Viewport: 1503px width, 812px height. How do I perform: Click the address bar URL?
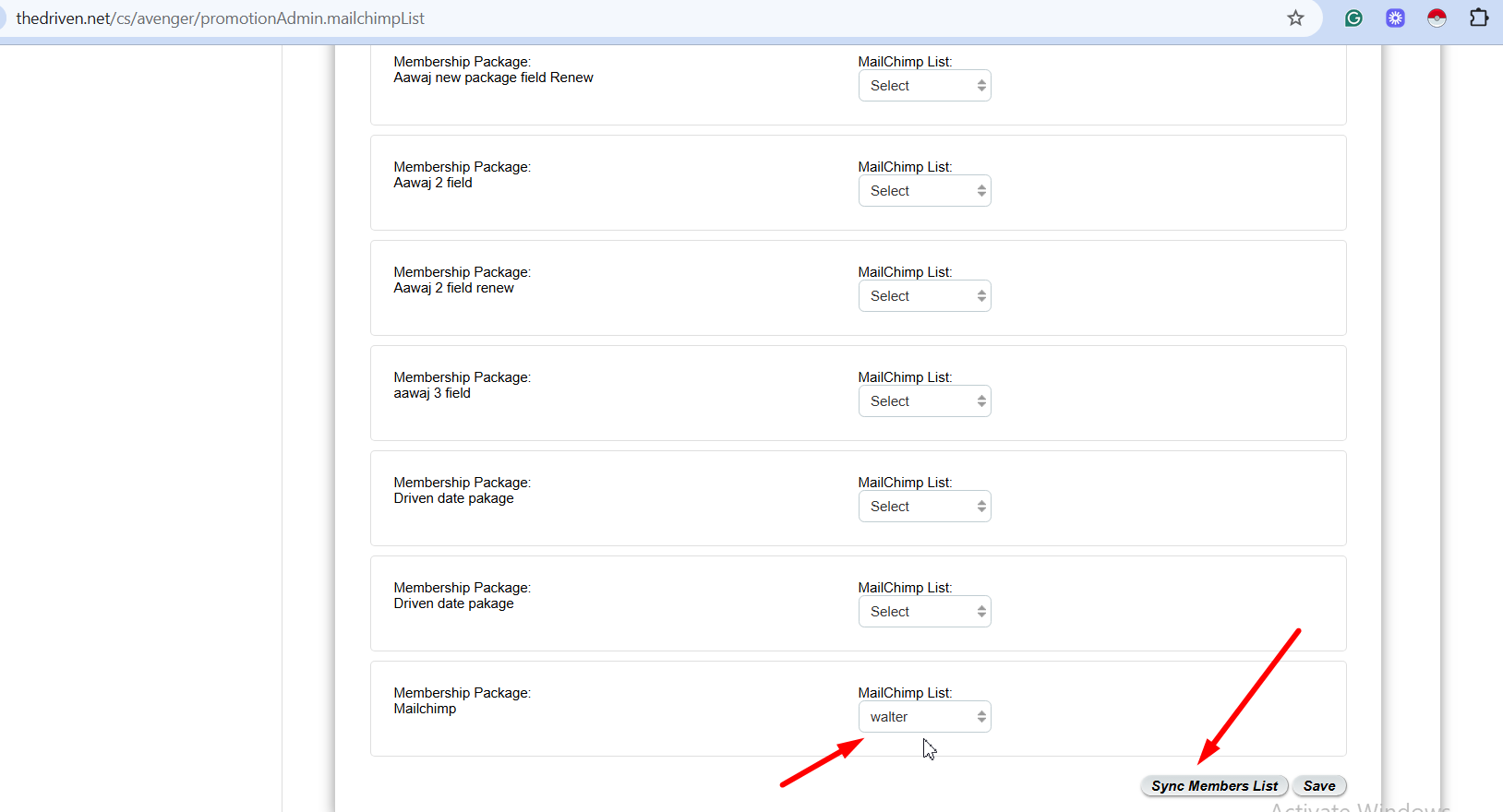[220, 18]
